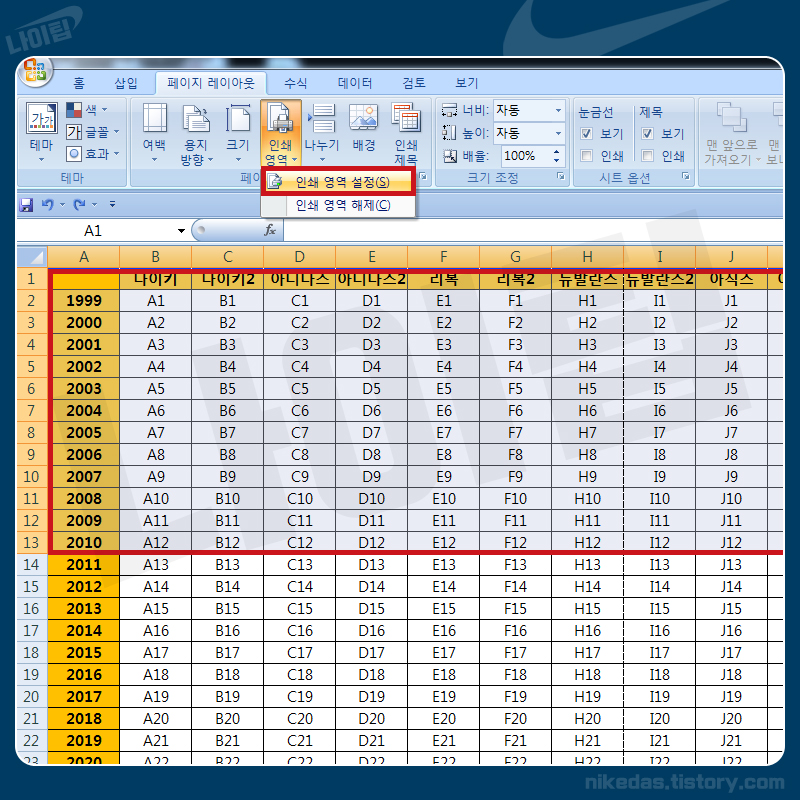This screenshot has height=800, width=800.
Task: Open the Name Box dropdown arrow
Action: tap(181, 231)
